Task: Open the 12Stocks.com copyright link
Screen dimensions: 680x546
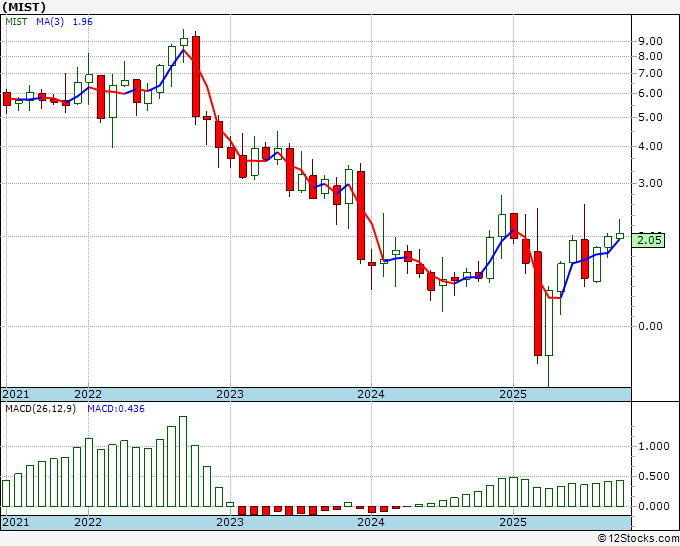Action: pos(638,539)
